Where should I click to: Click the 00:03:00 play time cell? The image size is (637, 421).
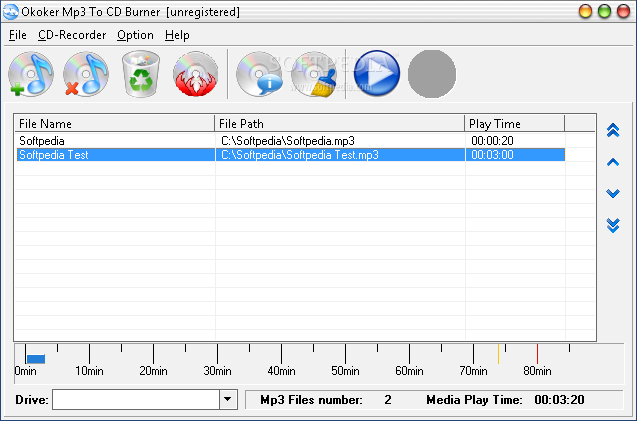click(492, 155)
